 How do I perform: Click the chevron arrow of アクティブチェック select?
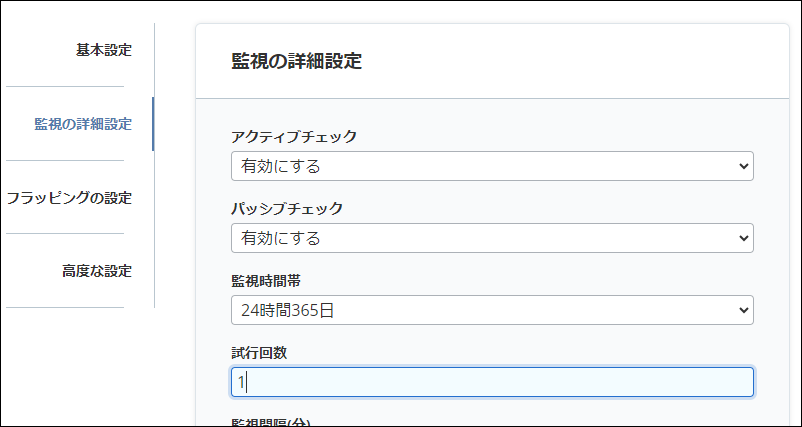coord(742,166)
